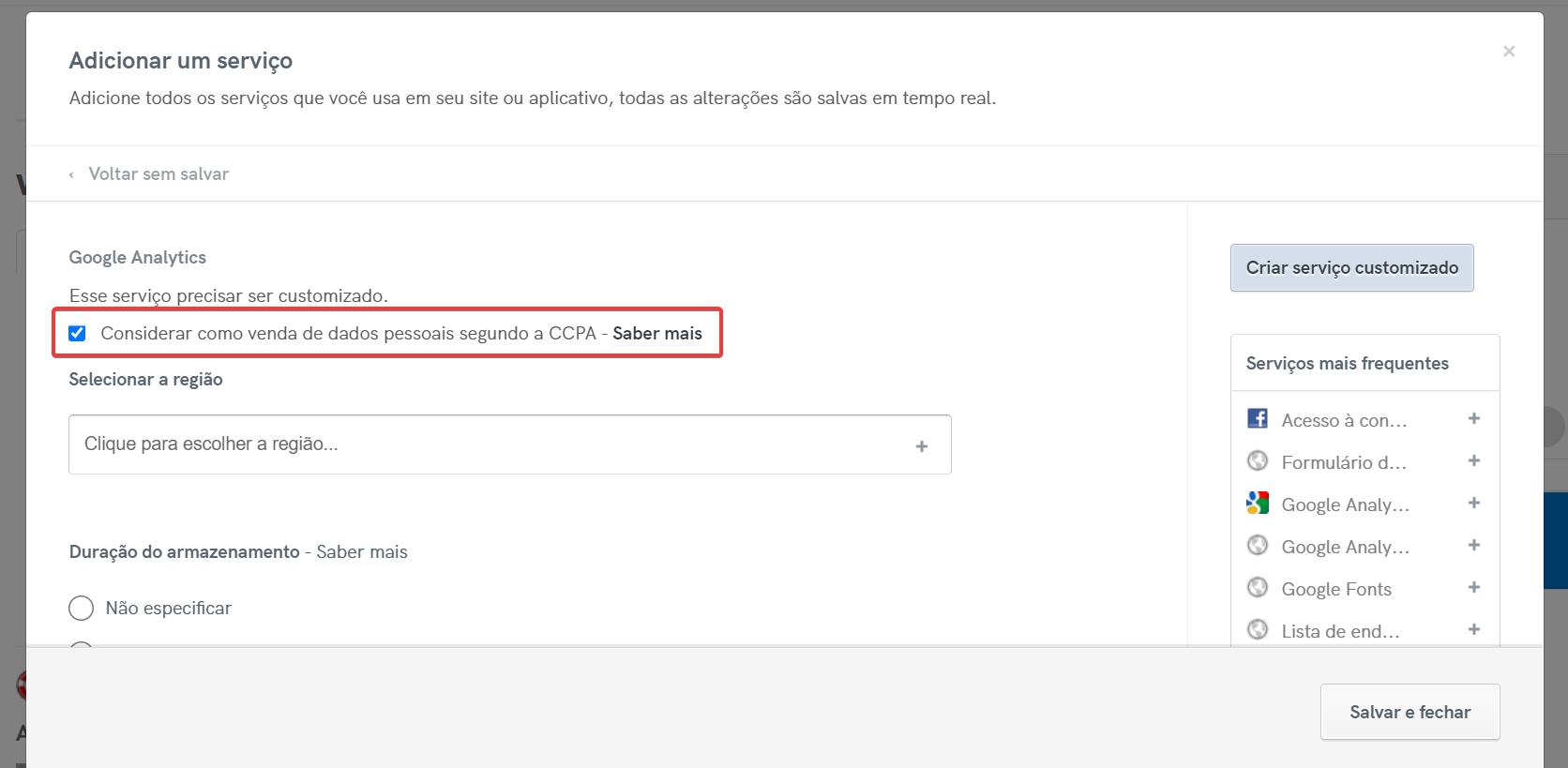Viewport: 1568px width, 768px height.
Task: Click the Criar serviço customizado button
Action: 1350,268
